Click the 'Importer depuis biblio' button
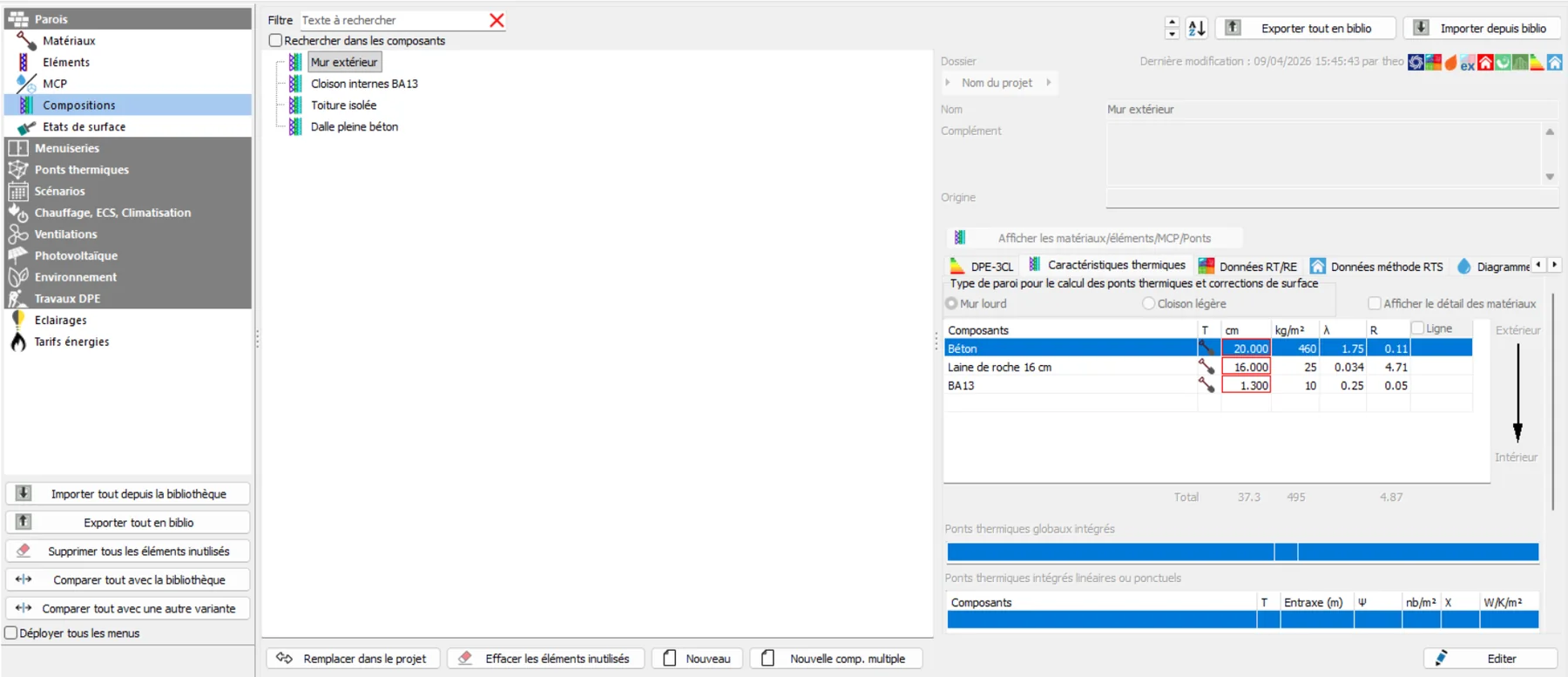 pyautogui.click(x=1482, y=28)
